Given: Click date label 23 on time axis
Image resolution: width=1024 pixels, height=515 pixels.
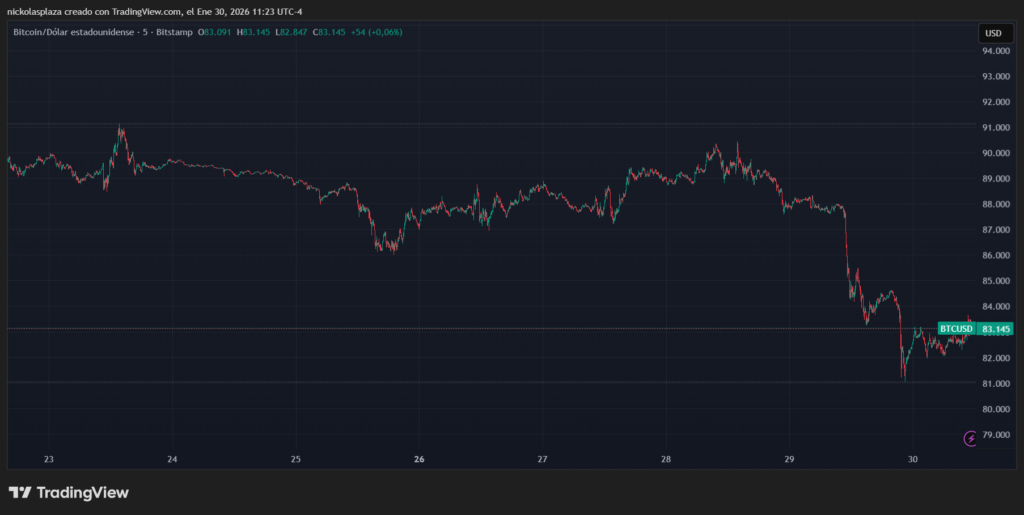Looking at the screenshot, I should (49, 459).
